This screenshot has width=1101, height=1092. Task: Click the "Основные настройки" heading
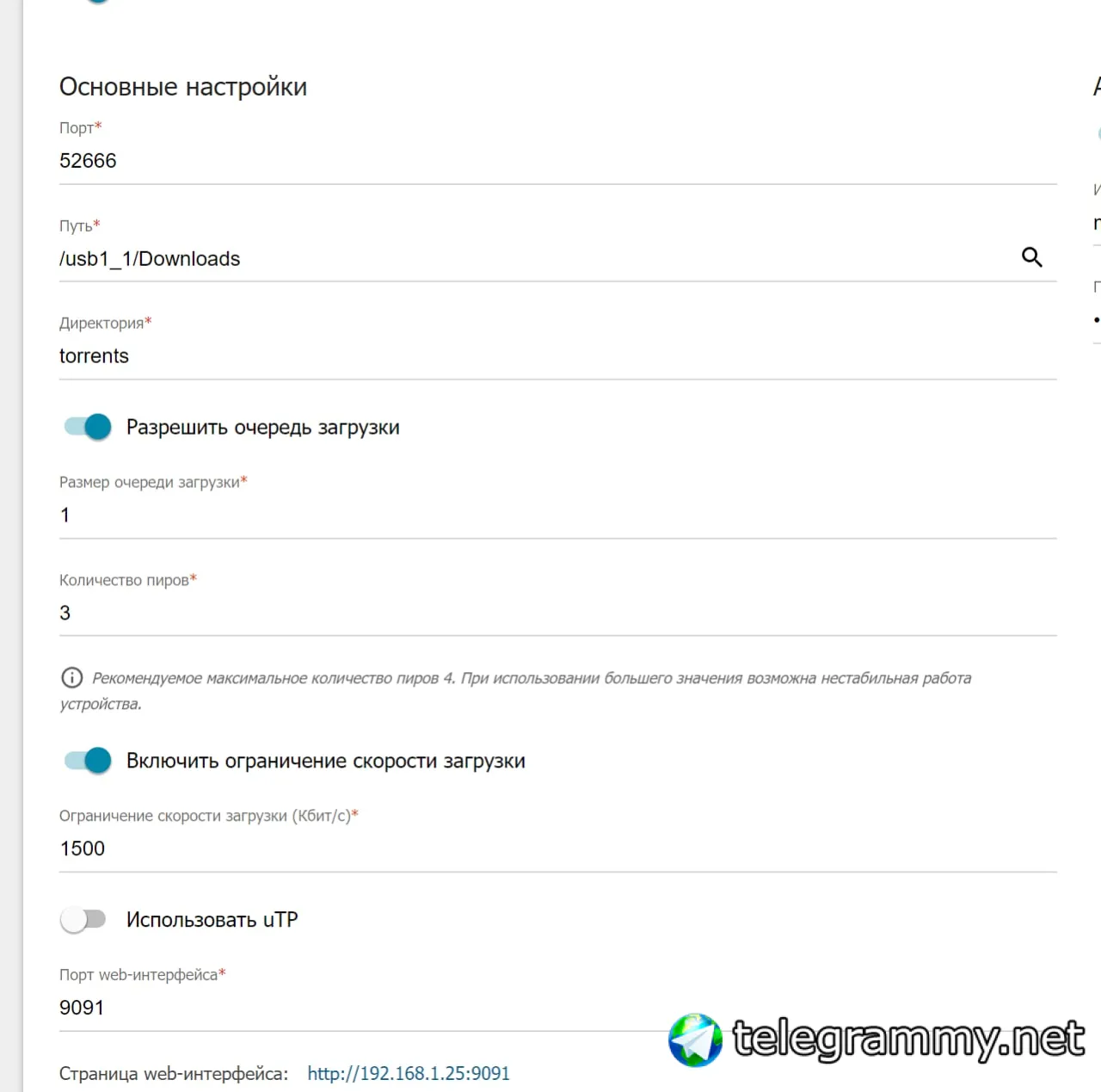183,87
